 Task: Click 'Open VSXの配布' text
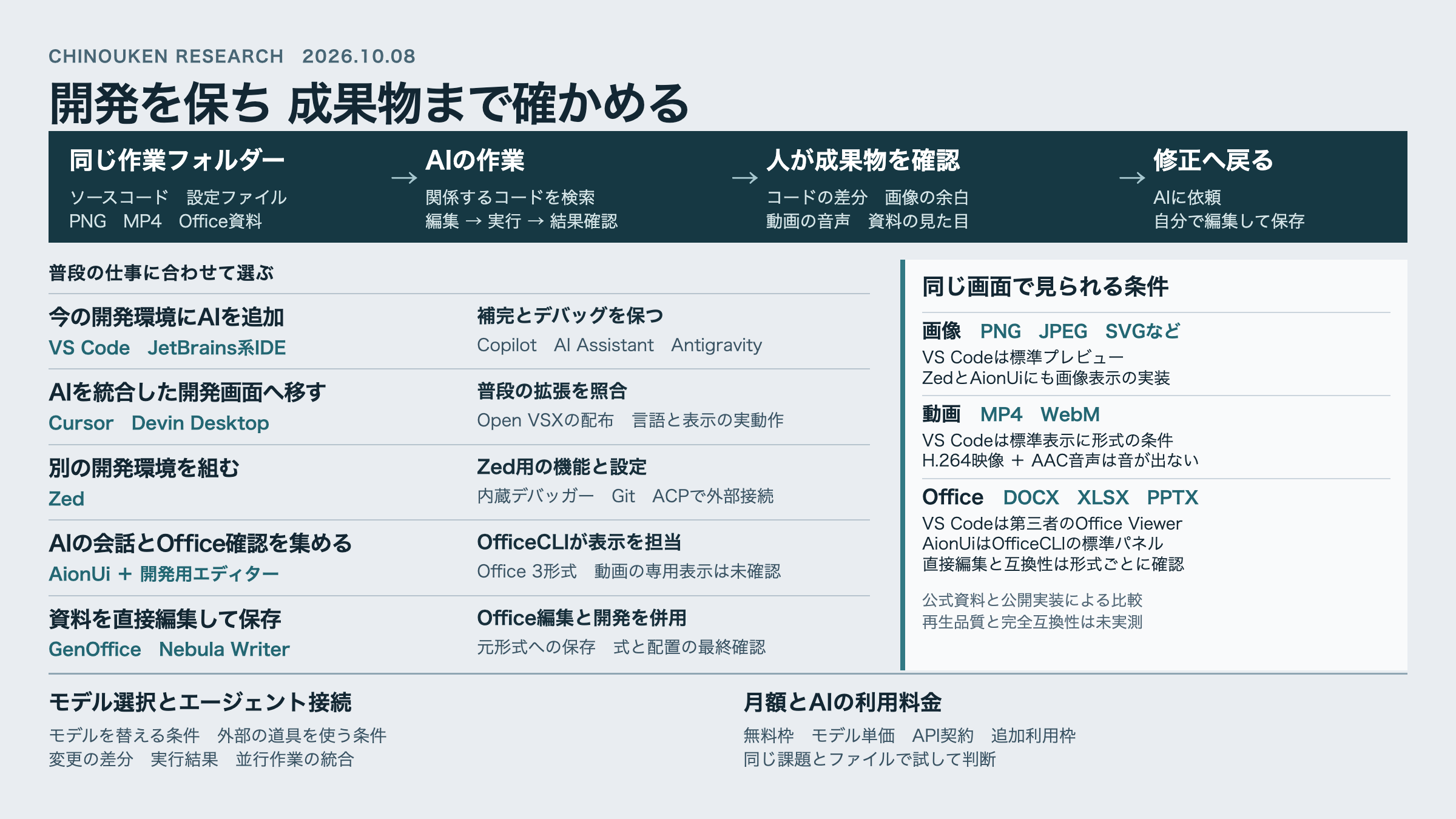pos(545,420)
